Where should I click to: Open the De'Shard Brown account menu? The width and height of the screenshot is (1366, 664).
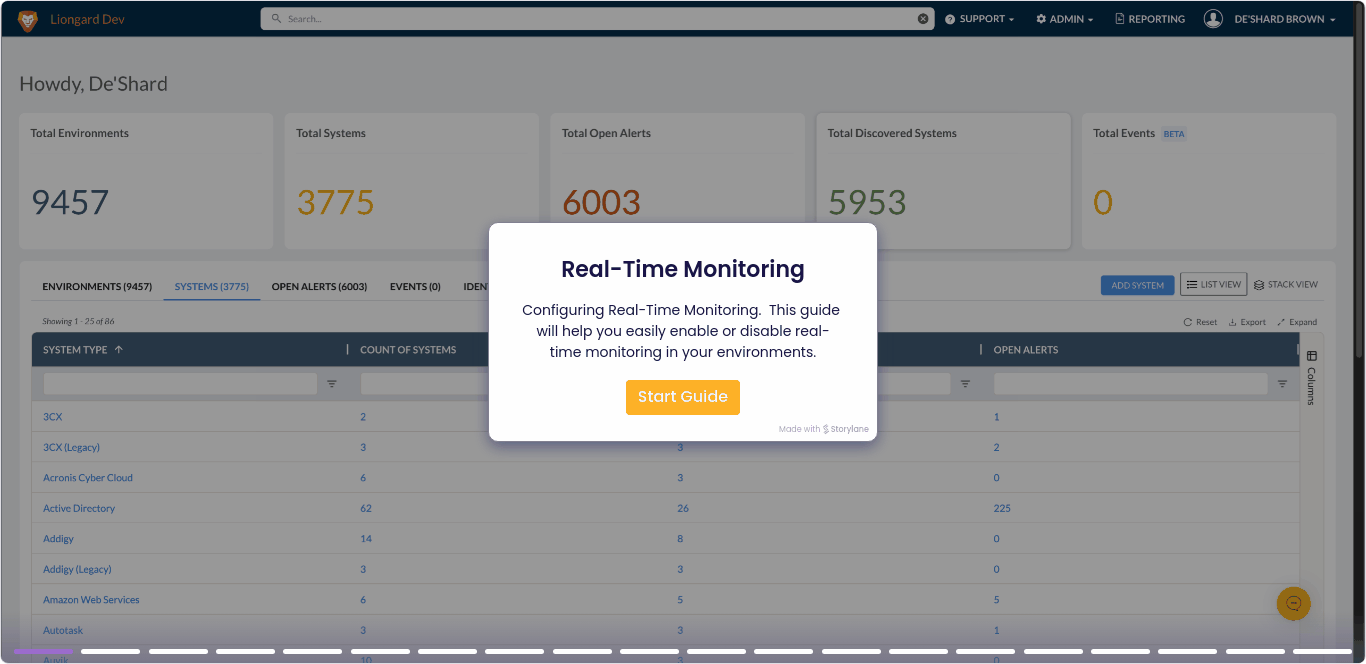coord(1285,19)
